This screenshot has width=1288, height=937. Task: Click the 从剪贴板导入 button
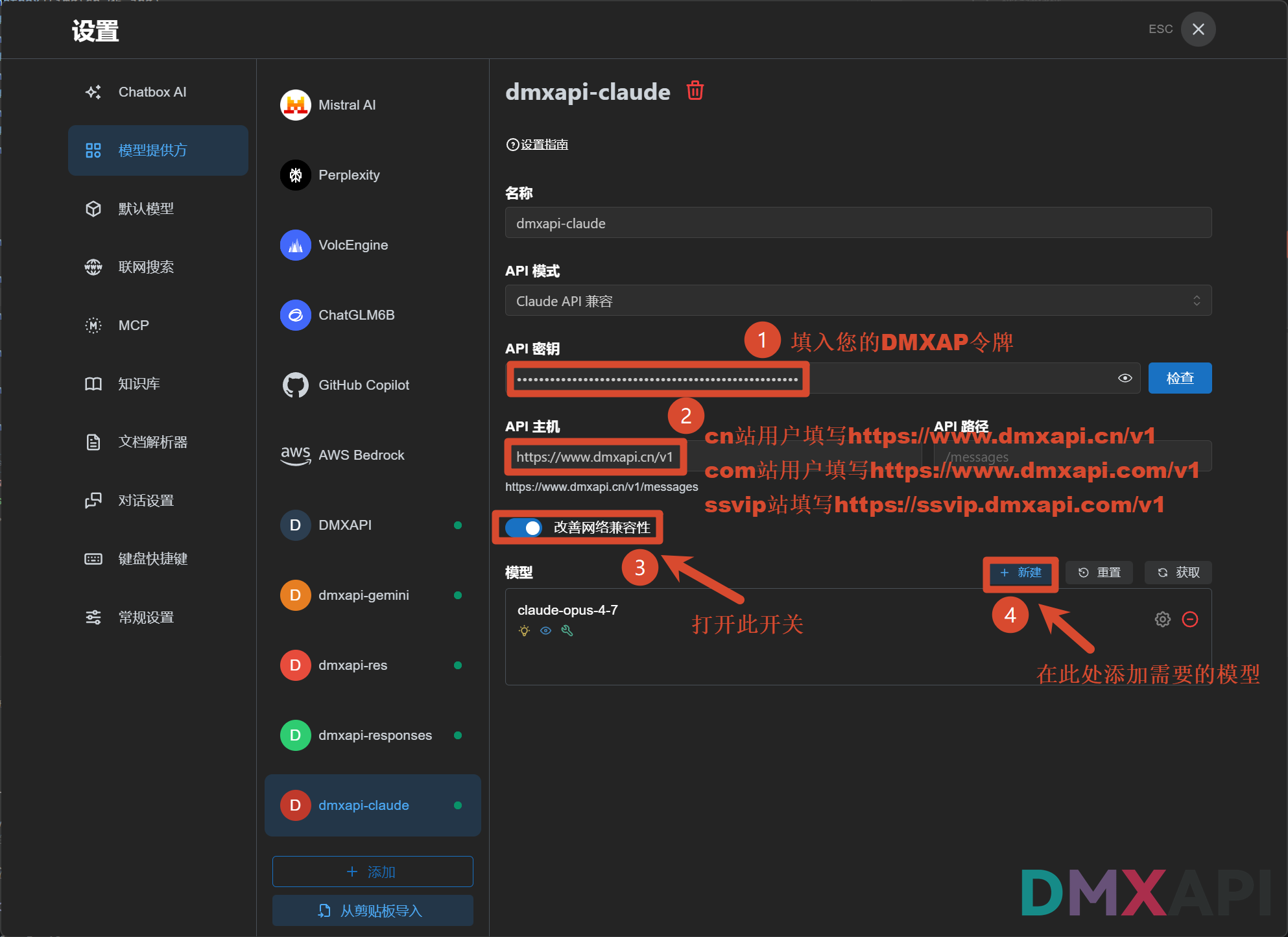373,910
